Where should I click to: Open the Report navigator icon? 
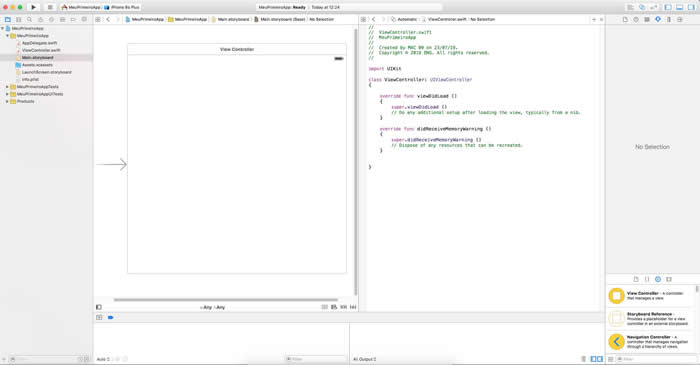[84, 20]
